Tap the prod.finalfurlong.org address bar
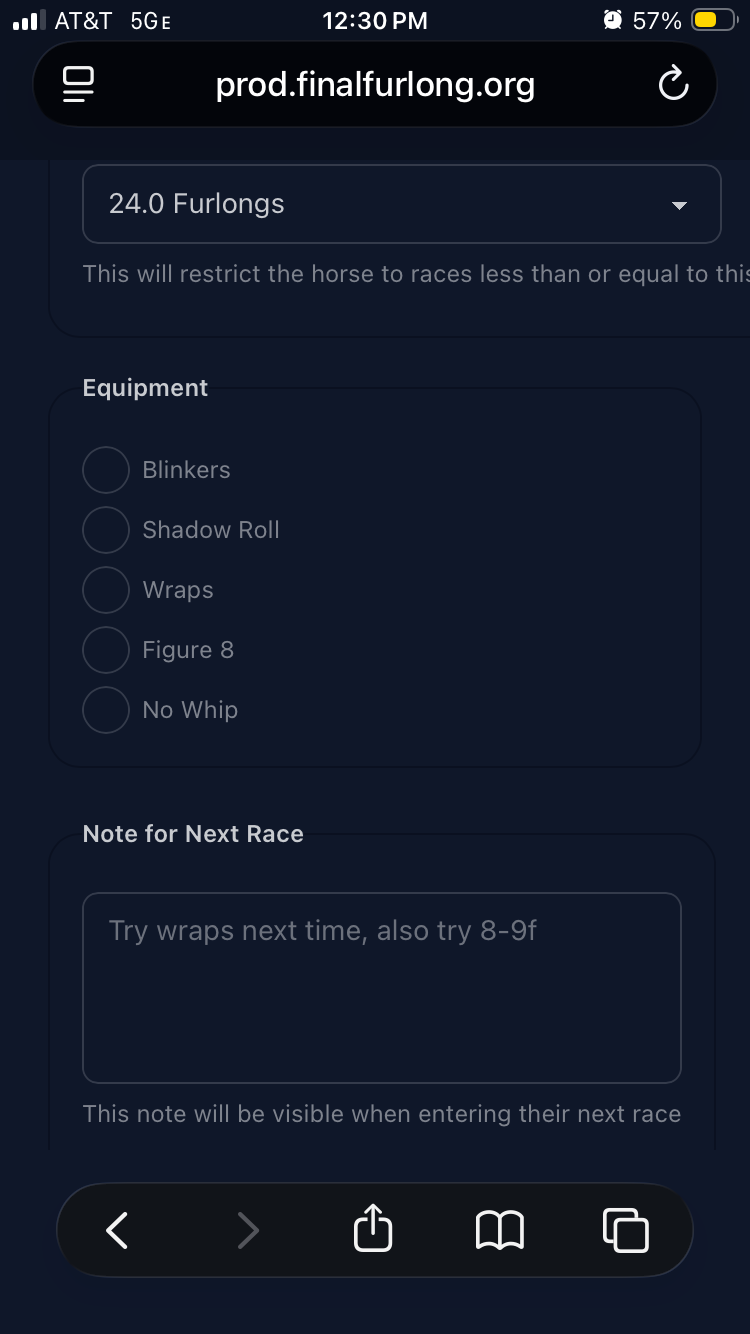750x1334 pixels. [x=375, y=85]
